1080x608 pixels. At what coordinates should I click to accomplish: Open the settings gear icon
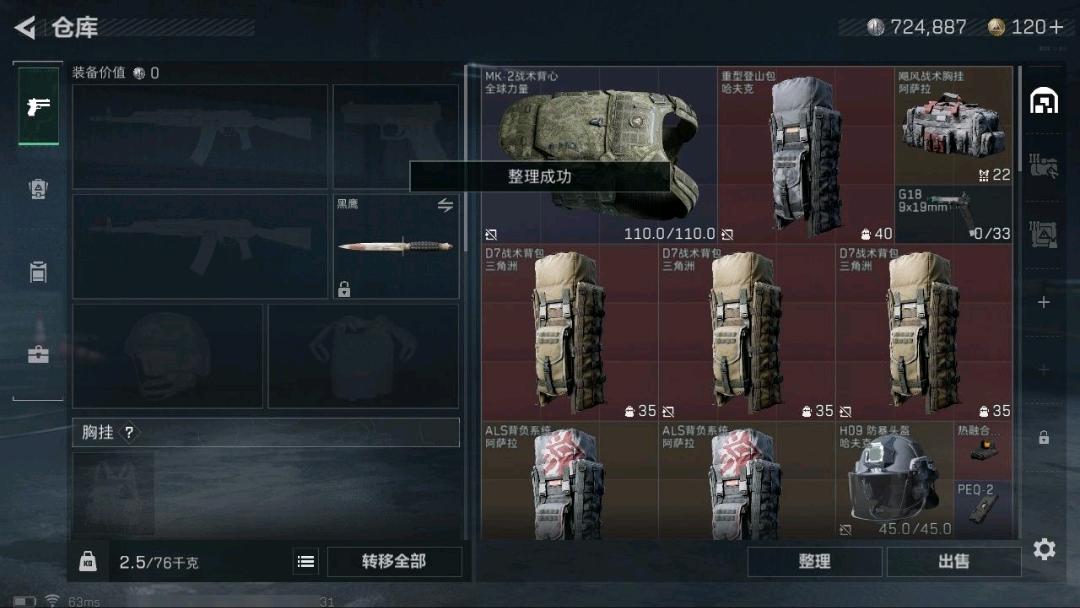(1044, 549)
